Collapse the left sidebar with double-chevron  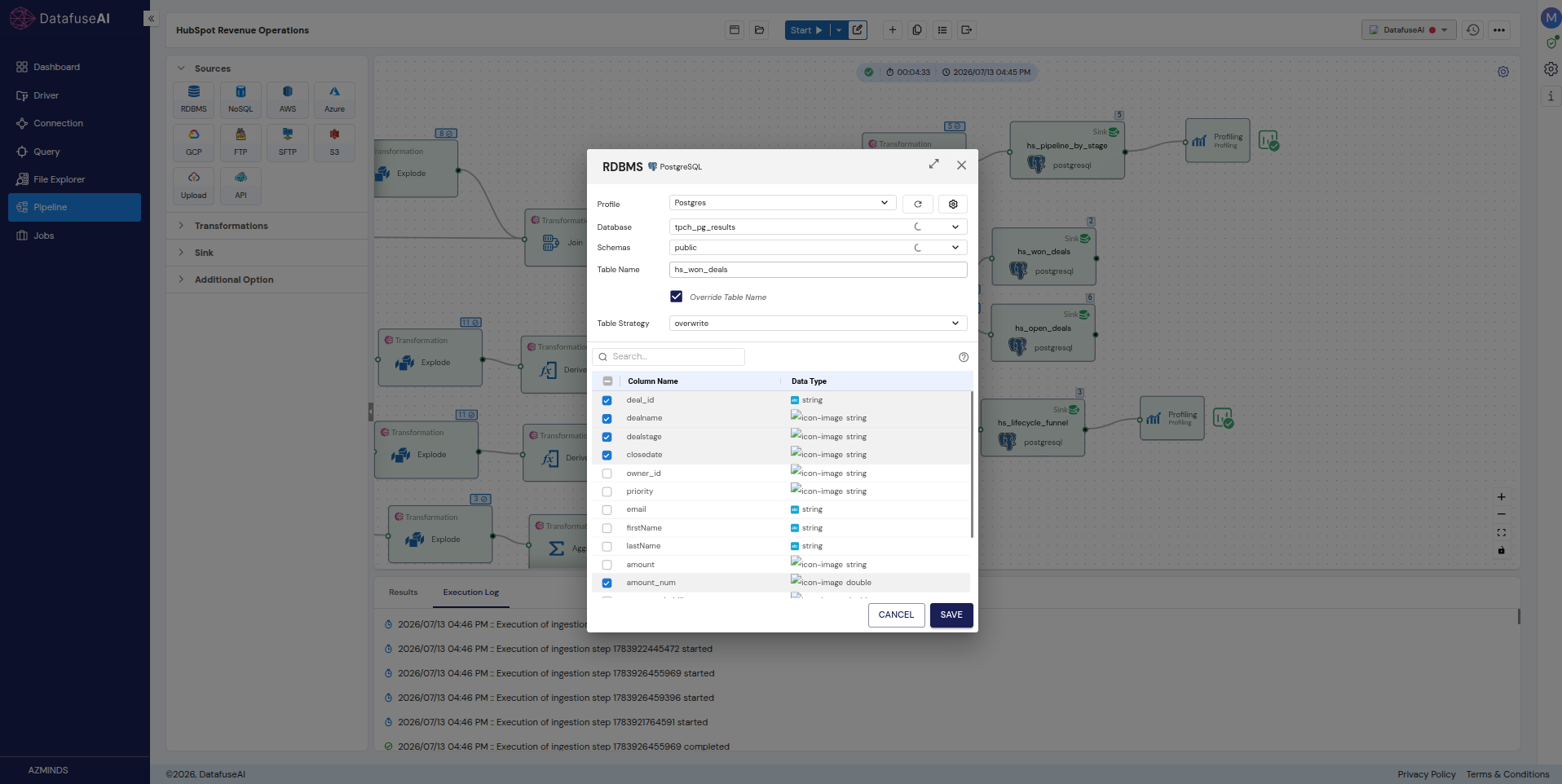(151, 19)
